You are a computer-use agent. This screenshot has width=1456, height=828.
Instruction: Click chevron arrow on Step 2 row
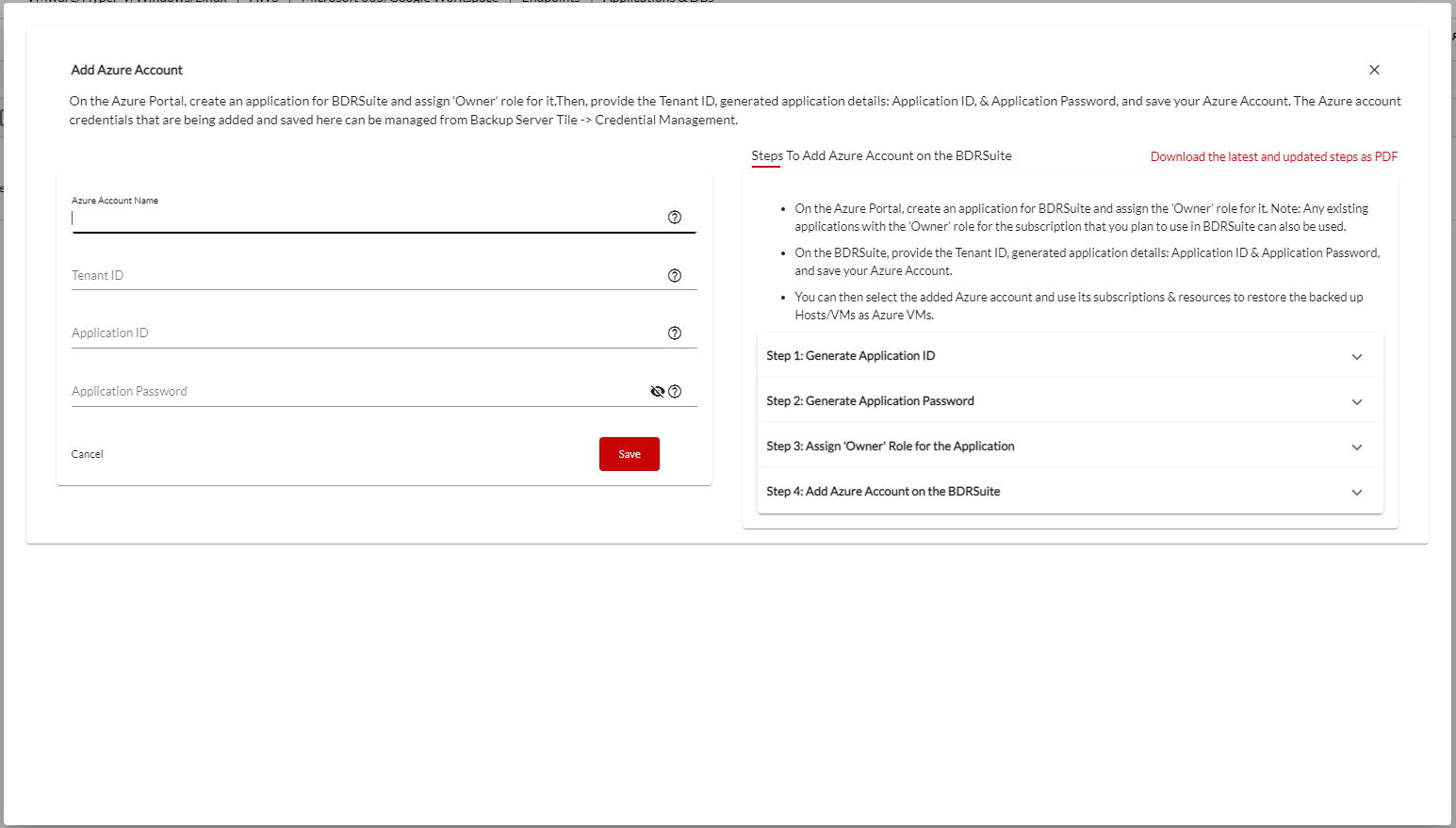[x=1357, y=402]
